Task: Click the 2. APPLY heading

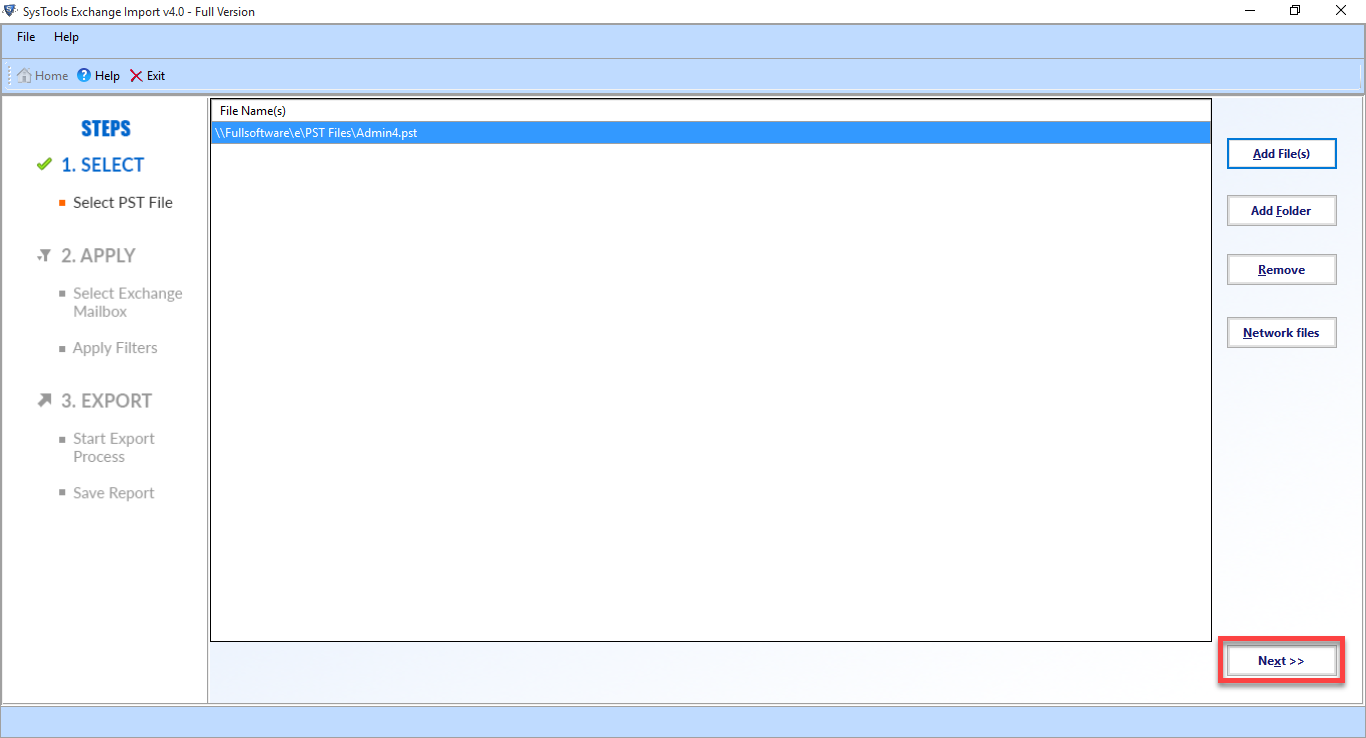Action: (x=98, y=256)
